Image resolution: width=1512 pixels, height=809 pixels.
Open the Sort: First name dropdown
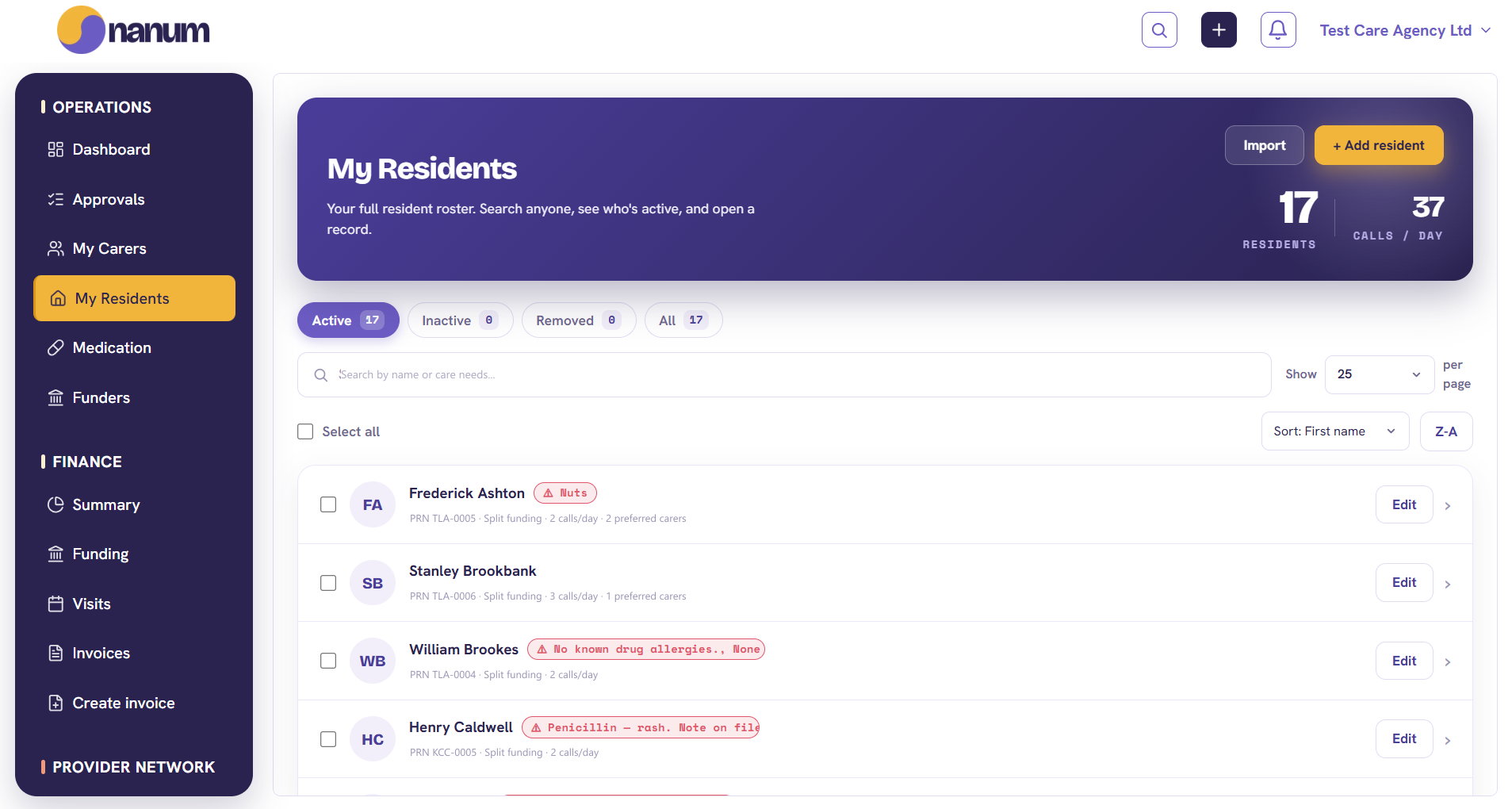1335,431
